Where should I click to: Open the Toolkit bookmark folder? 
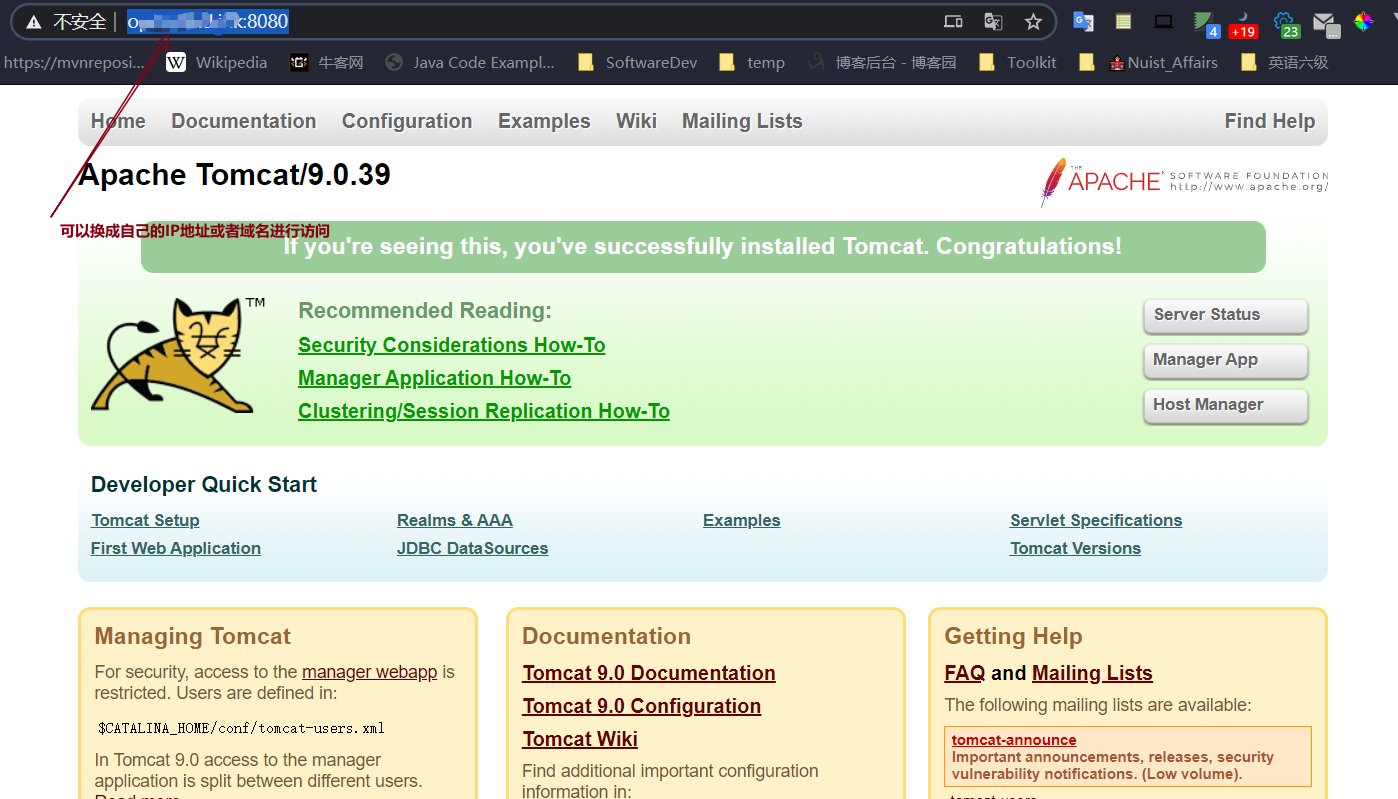pos(1018,63)
